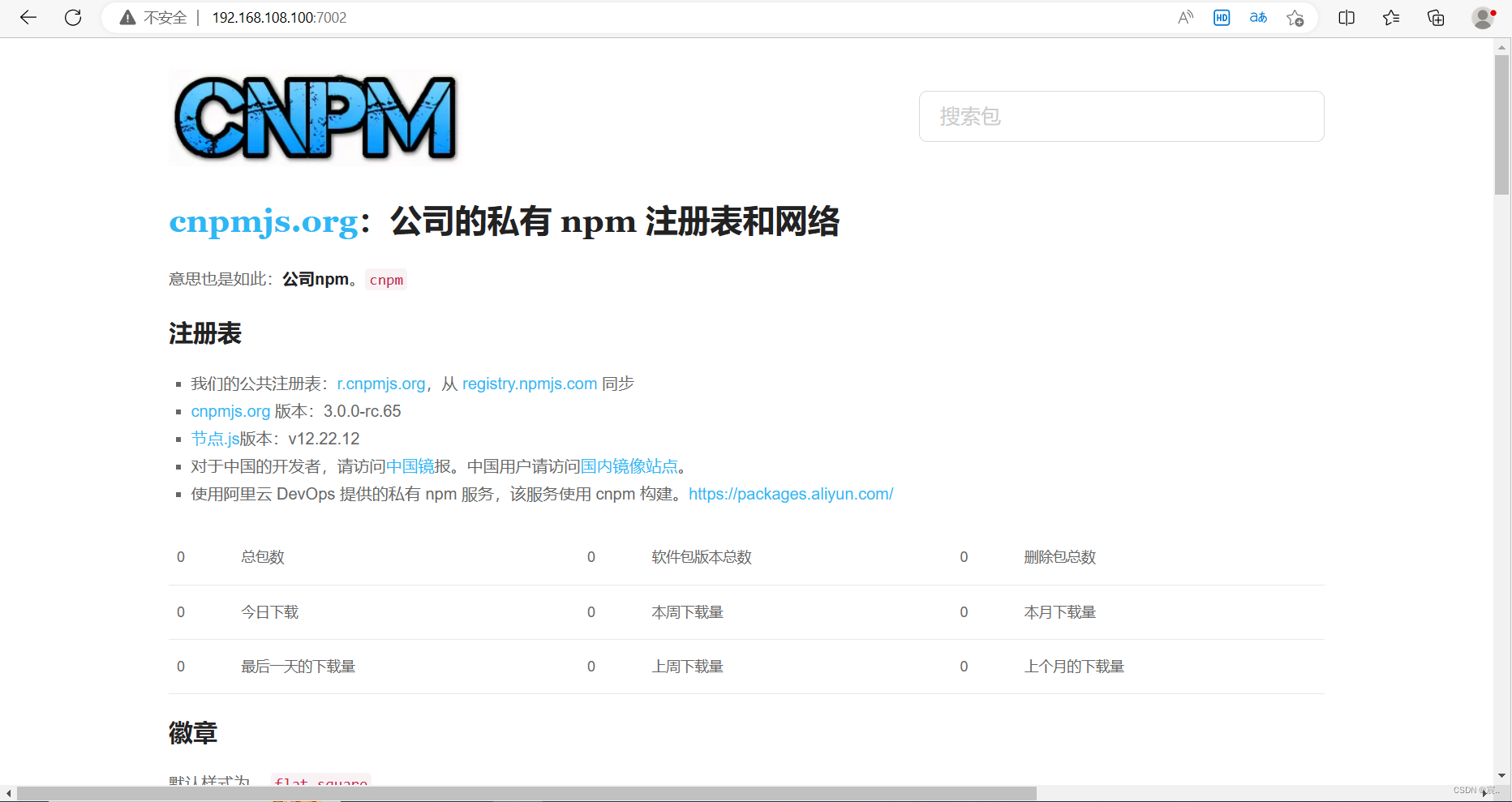The height and width of the screenshot is (802, 1512).
Task: Click the HD video enhancement icon
Action: coord(1222,17)
